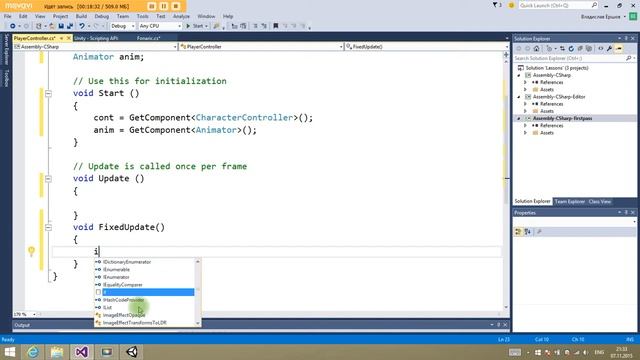Click the highlighted Preview Selected Items icon

[619, 49]
